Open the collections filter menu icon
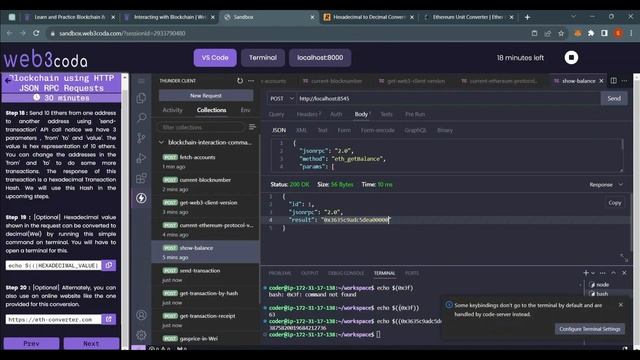This screenshot has width=640, height=360. pyautogui.click(x=252, y=127)
